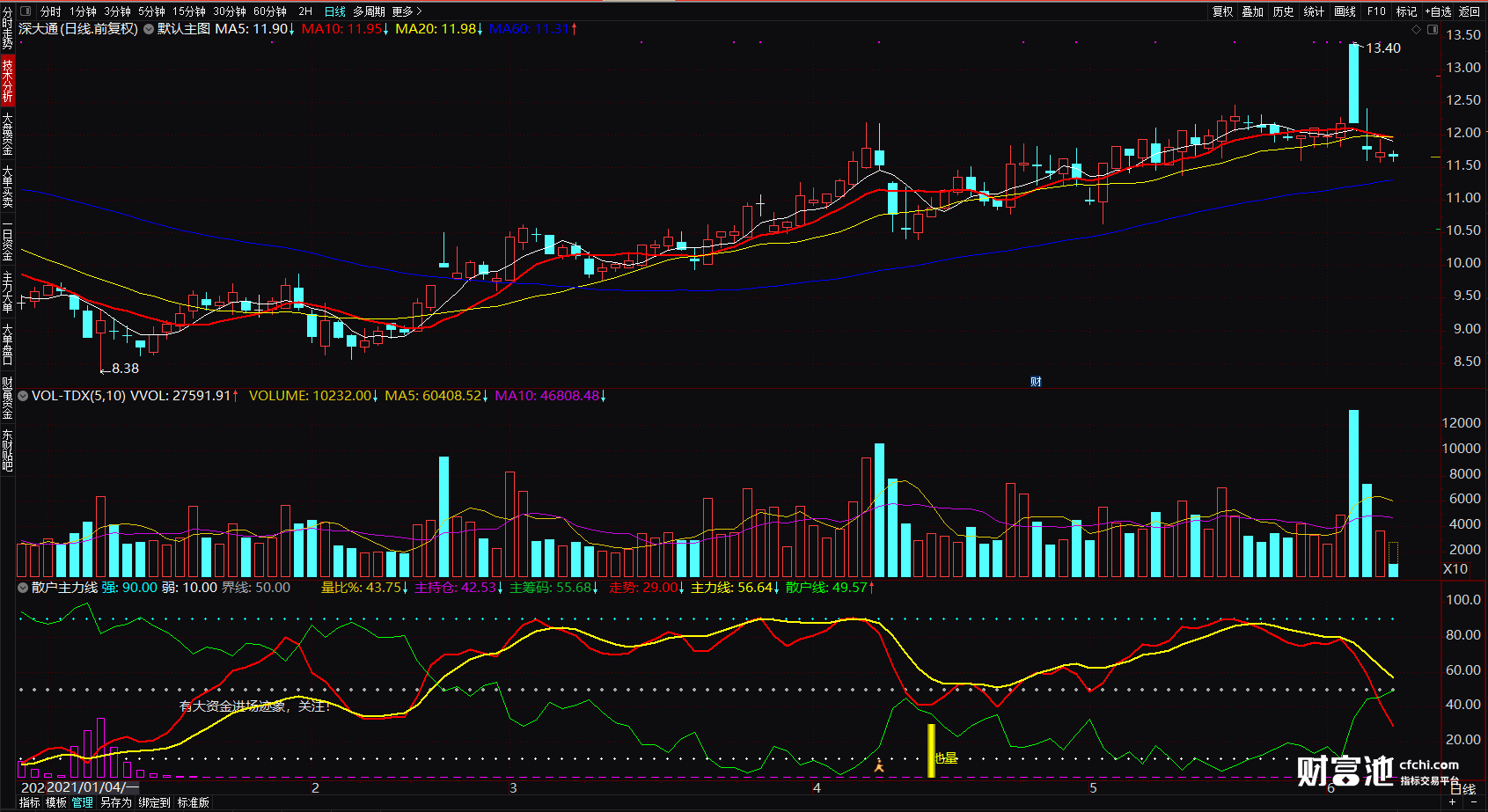Open F10 company info
This screenshot has width=1488, height=812.
click(x=1376, y=11)
